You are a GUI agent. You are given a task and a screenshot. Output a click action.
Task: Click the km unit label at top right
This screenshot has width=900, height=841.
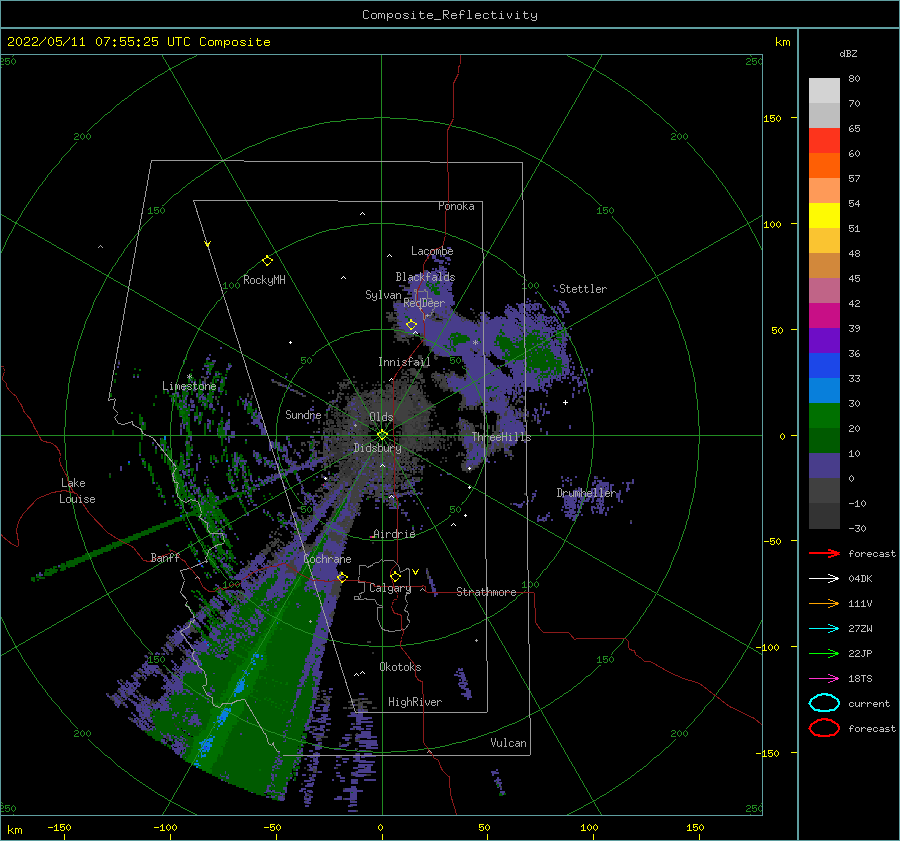pos(782,42)
